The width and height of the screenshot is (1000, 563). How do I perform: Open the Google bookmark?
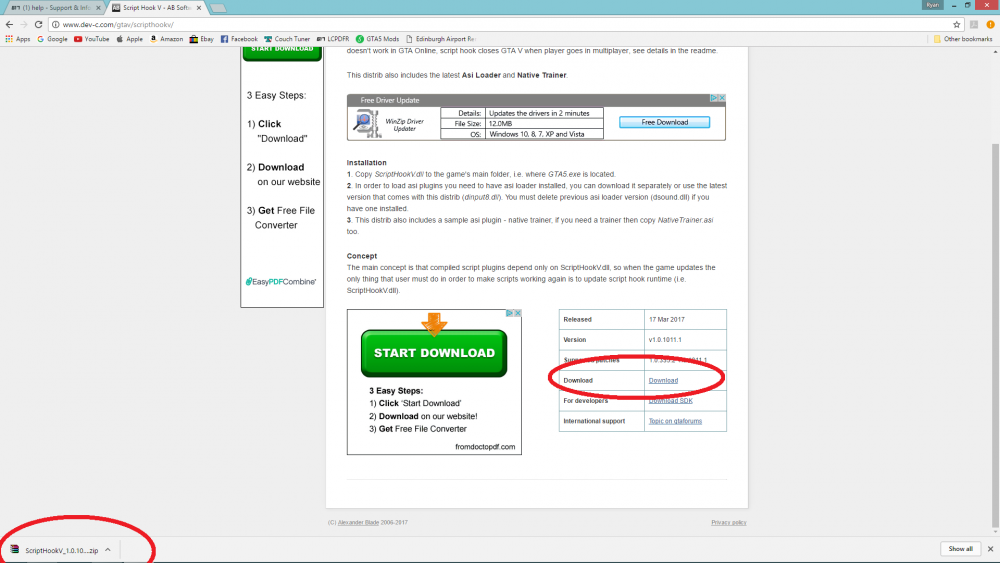pyautogui.click(x=52, y=39)
